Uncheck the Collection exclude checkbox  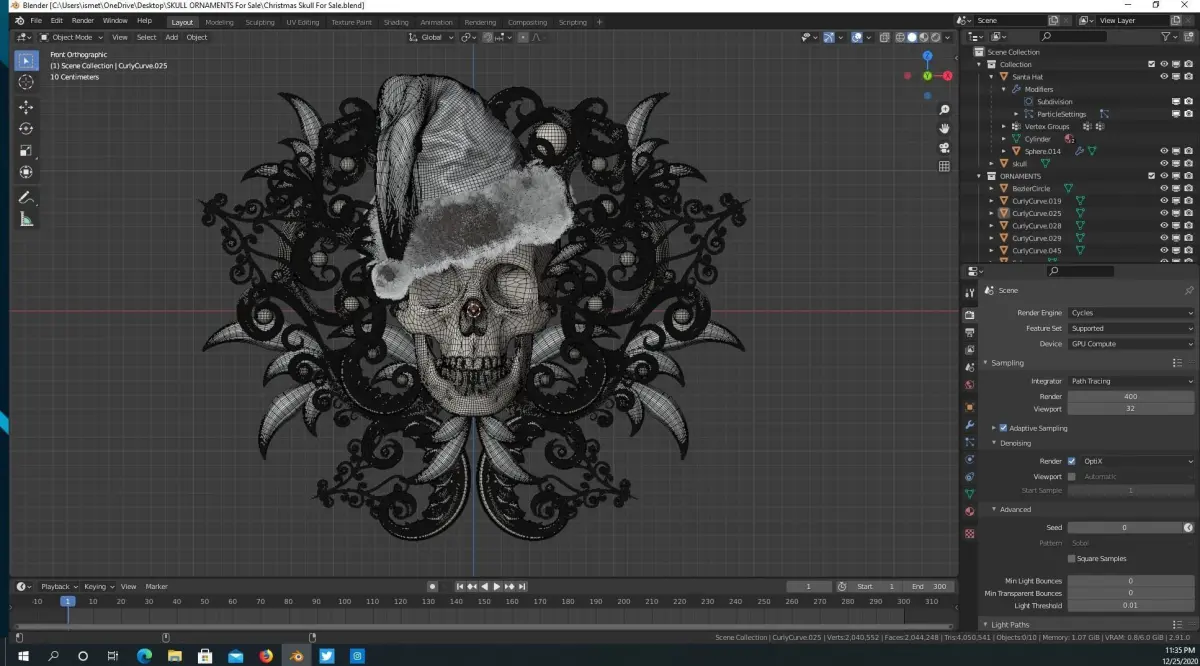(x=1152, y=65)
